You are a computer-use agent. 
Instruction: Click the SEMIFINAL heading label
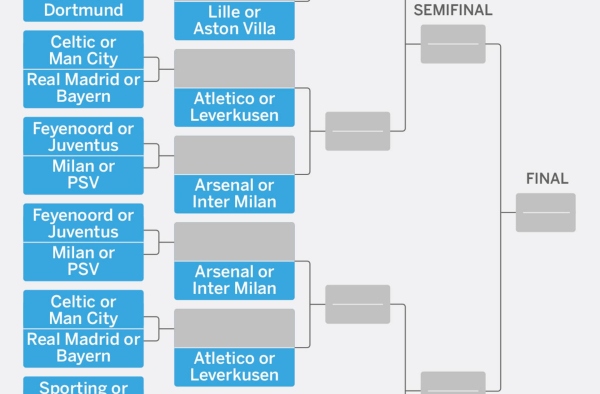pos(453,10)
